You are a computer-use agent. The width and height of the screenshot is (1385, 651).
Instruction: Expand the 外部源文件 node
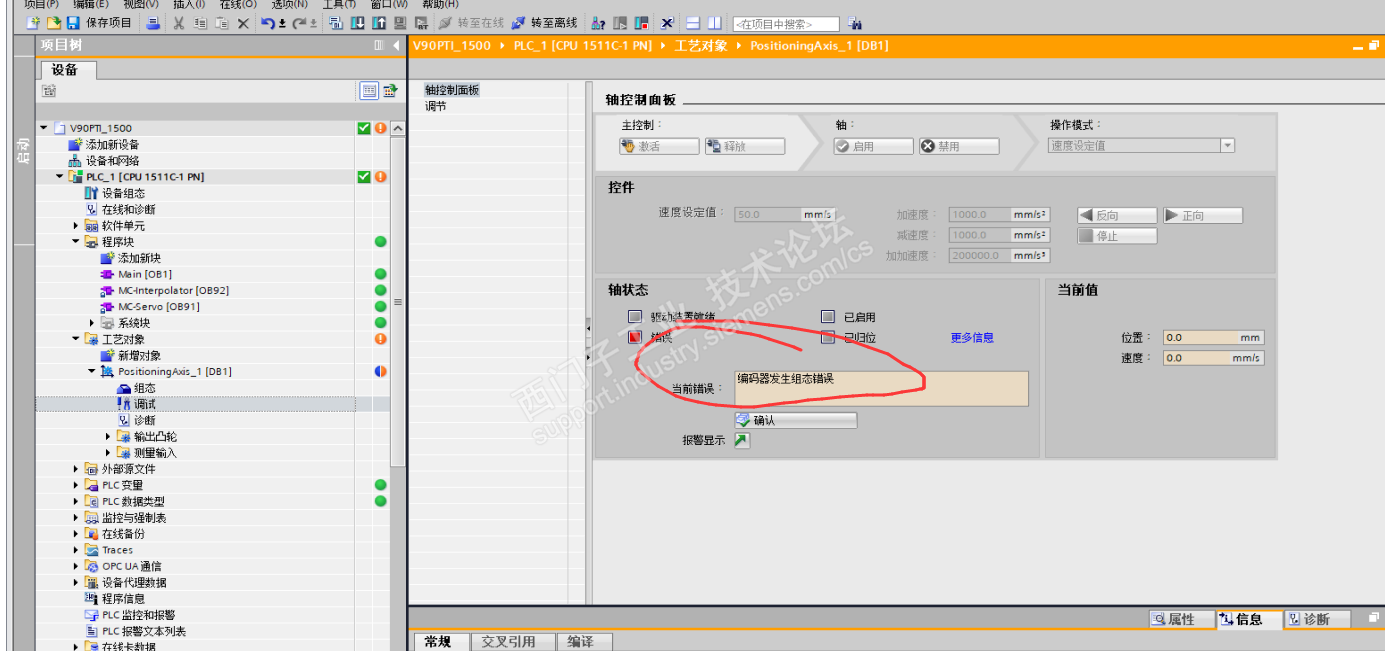click(75, 469)
